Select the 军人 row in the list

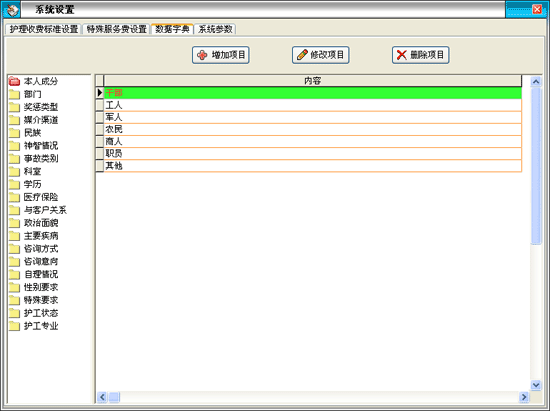(313, 117)
